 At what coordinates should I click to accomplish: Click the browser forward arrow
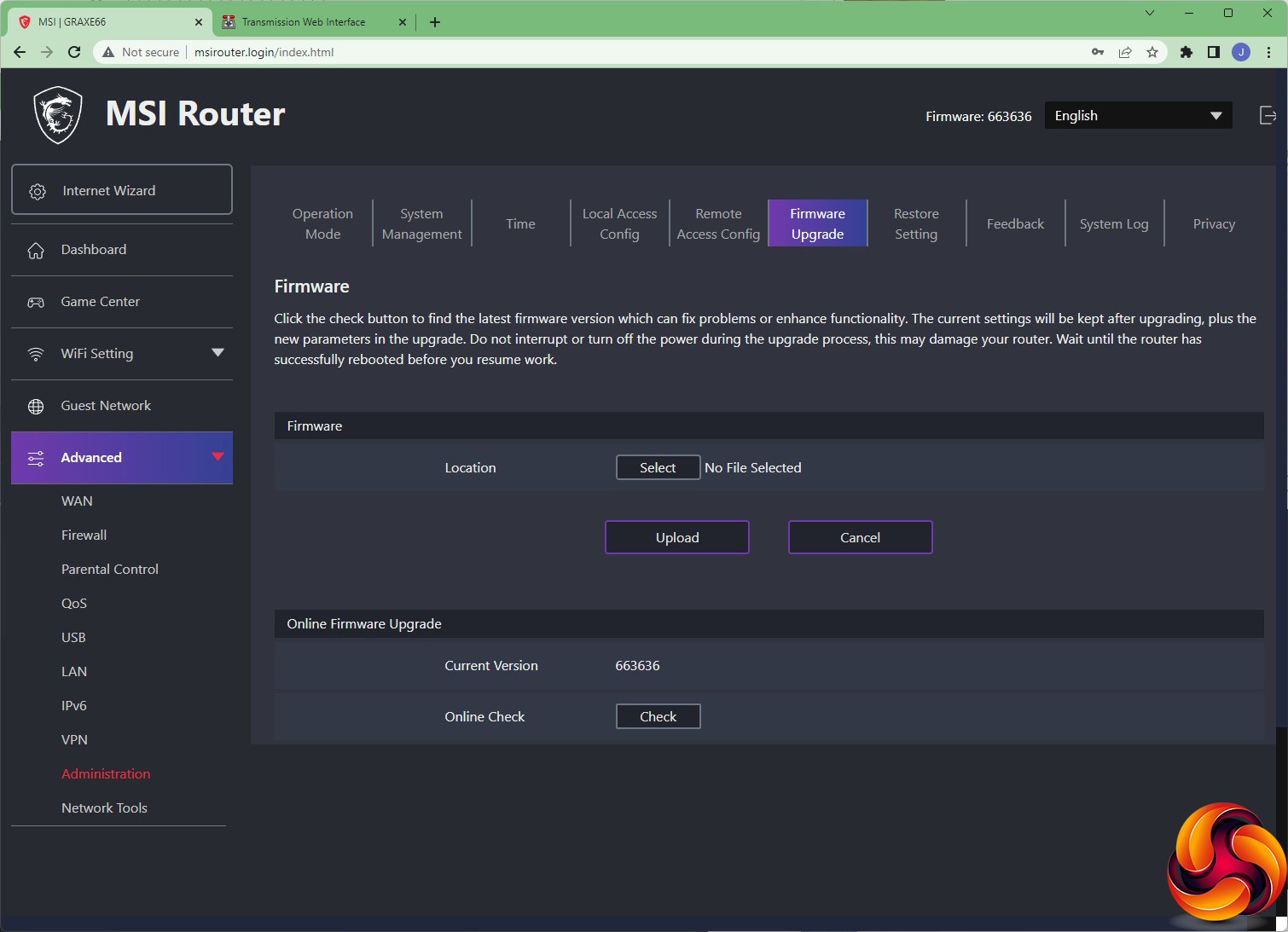click(x=47, y=52)
